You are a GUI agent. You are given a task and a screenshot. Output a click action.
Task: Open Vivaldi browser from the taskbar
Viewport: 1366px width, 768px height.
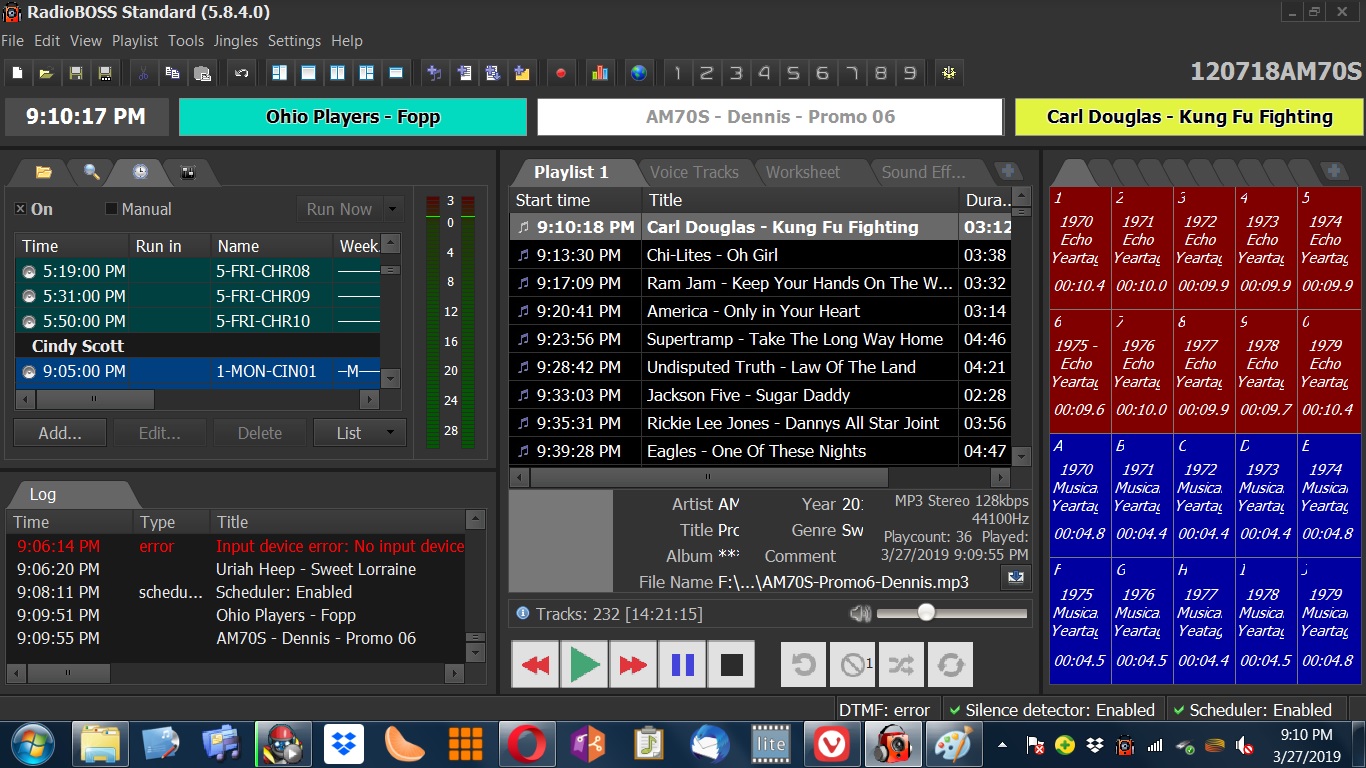point(831,744)
